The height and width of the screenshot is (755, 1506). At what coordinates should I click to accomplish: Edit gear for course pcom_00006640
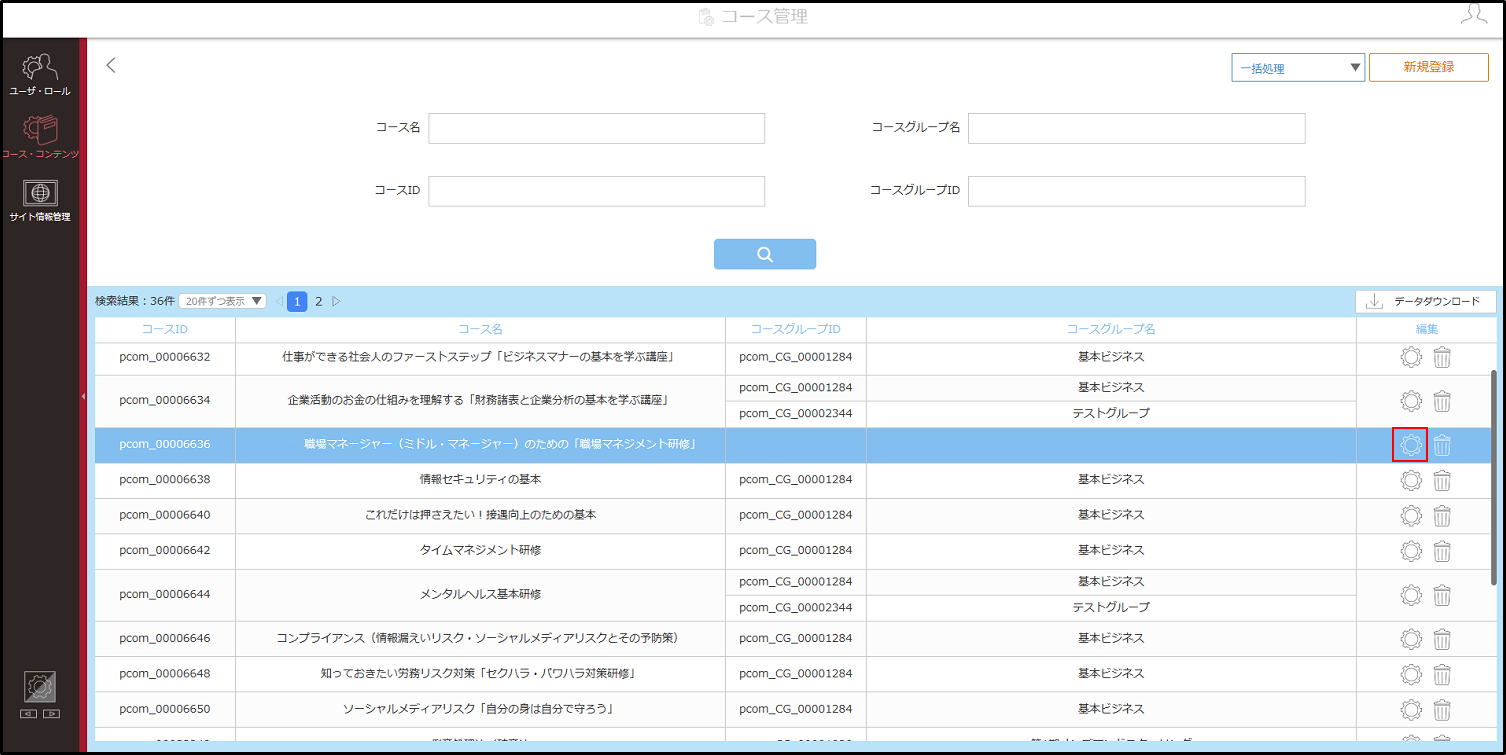coord(1411,516)
